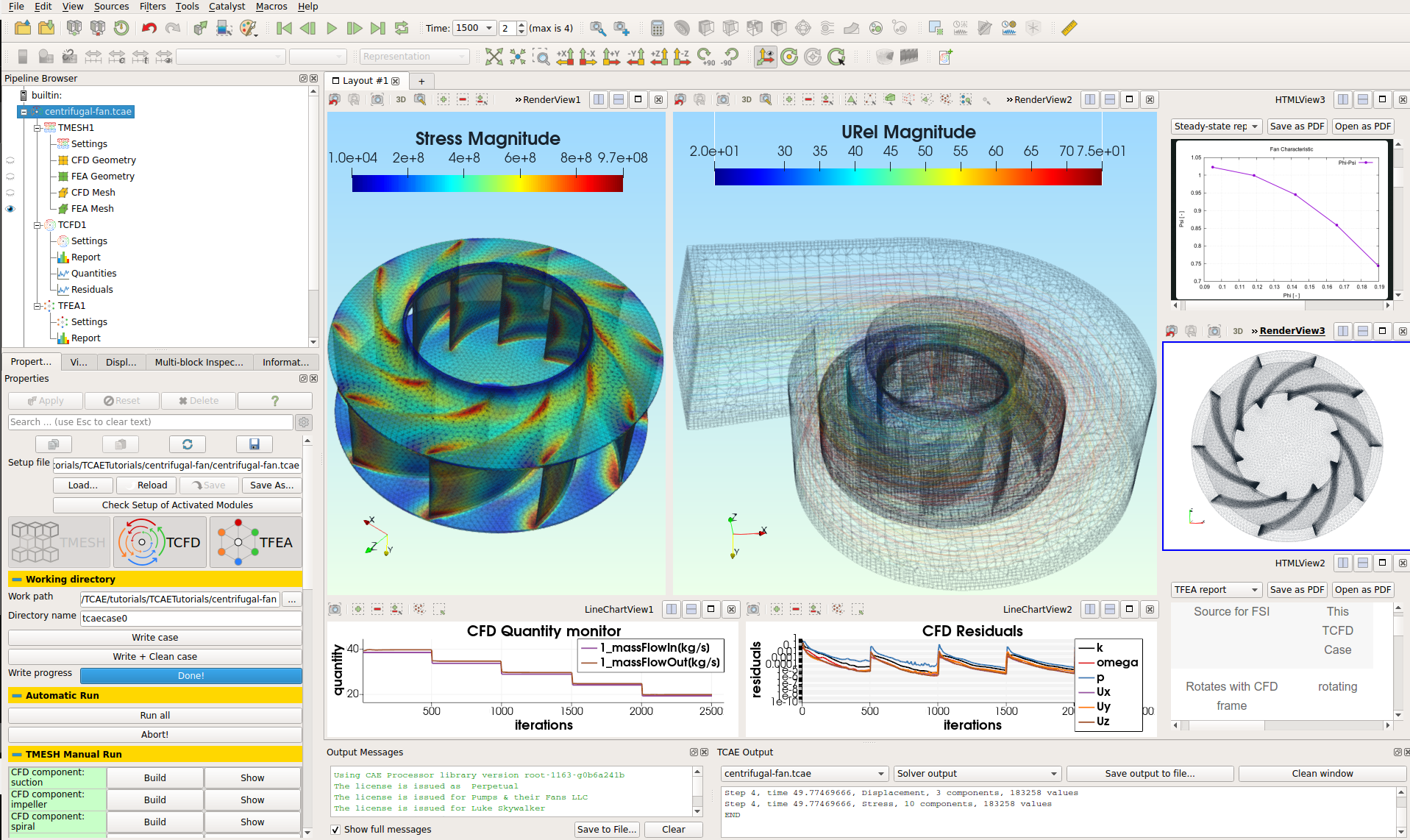1410x840 pixels.
Task: Toggle orientation axes visibility icon
Action: point(766,57)
